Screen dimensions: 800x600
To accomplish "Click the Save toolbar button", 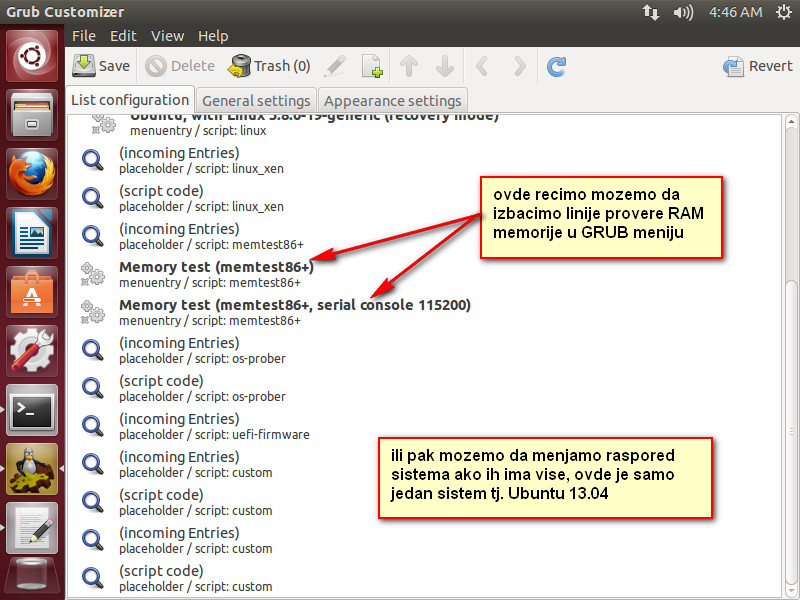I will (101, 66).
